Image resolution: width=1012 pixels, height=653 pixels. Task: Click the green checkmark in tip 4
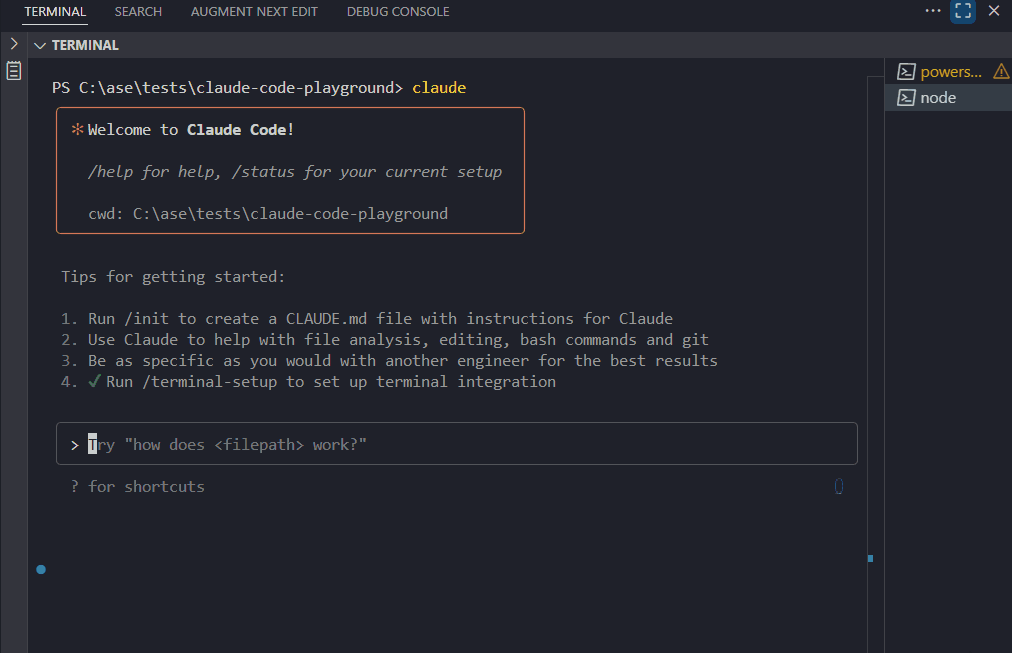pyautogui.click(x=94, y=381)
